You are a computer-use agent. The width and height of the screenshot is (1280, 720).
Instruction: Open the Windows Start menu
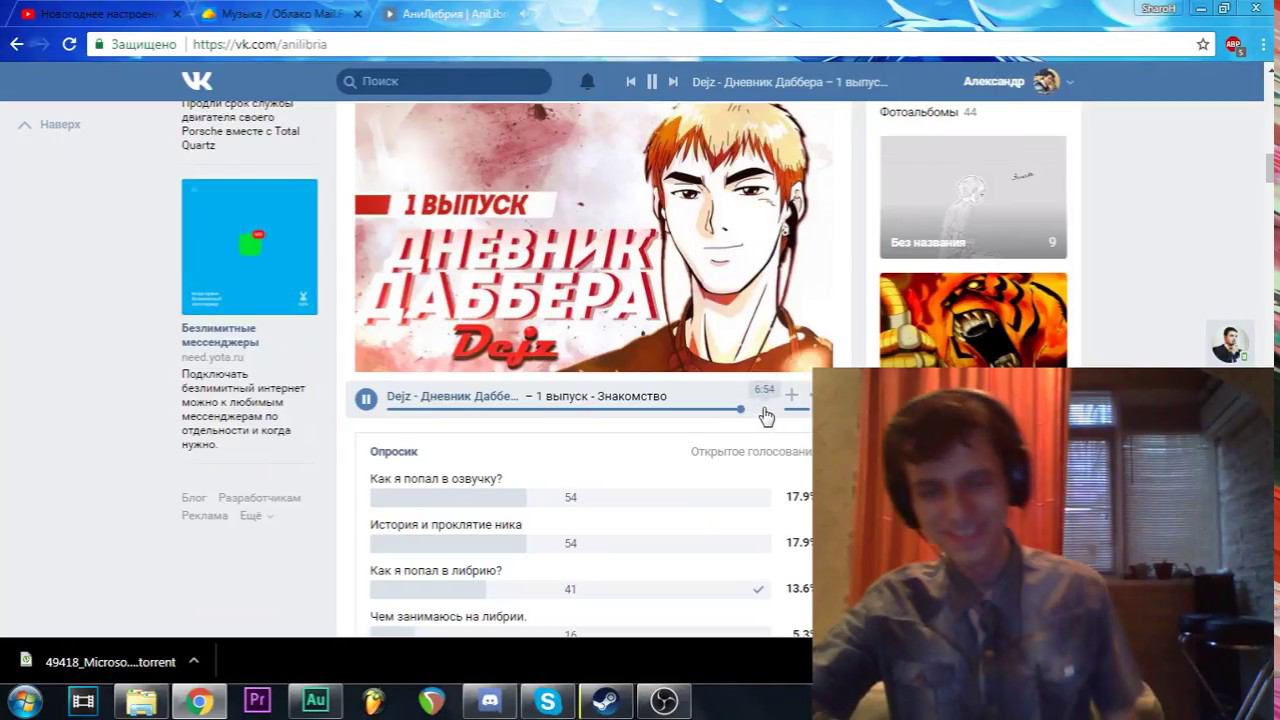pyautogui.click(x=25, y=701)
